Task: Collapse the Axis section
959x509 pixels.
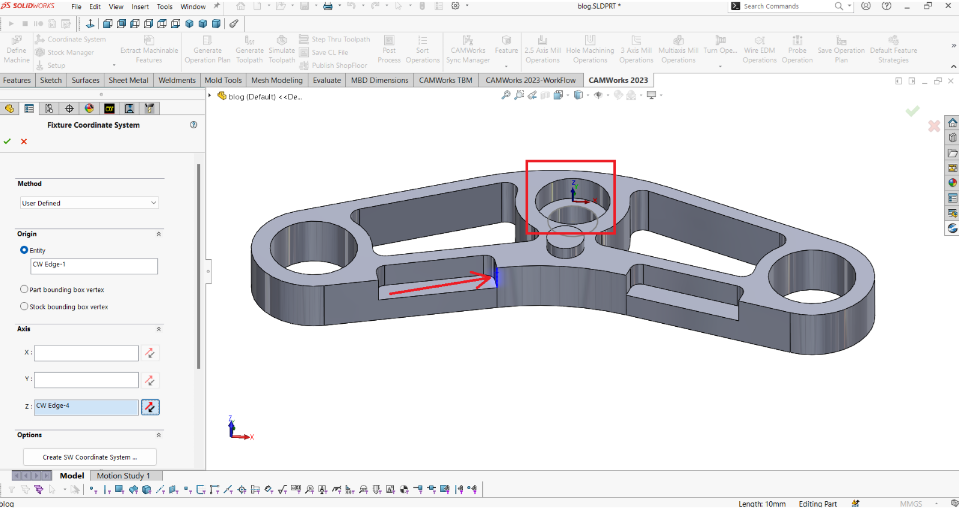Action: point(158,328)
